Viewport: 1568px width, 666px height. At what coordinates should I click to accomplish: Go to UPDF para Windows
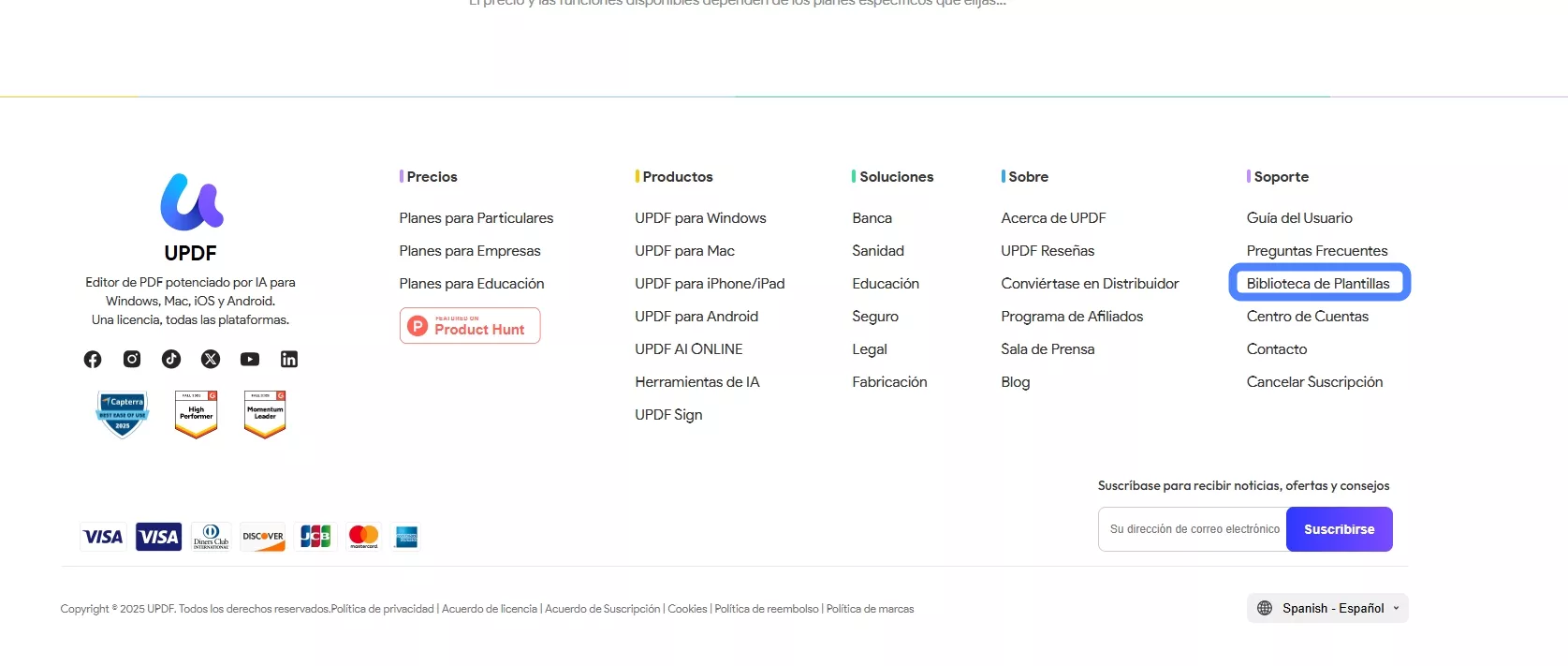point(700,218)
